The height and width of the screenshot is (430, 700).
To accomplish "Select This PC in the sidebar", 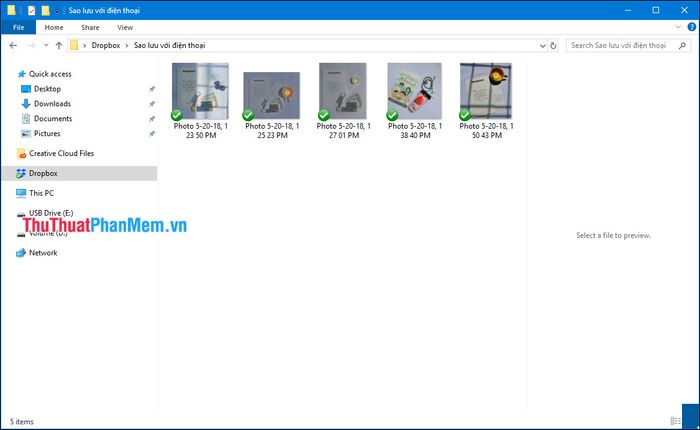I will 41,193.
